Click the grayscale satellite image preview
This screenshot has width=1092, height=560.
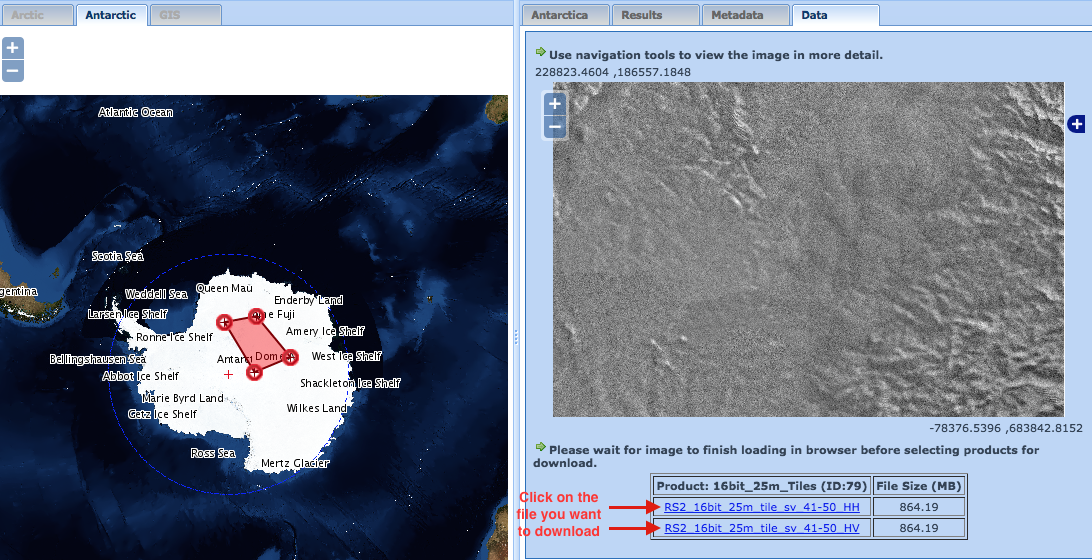(x=809, y=249)
